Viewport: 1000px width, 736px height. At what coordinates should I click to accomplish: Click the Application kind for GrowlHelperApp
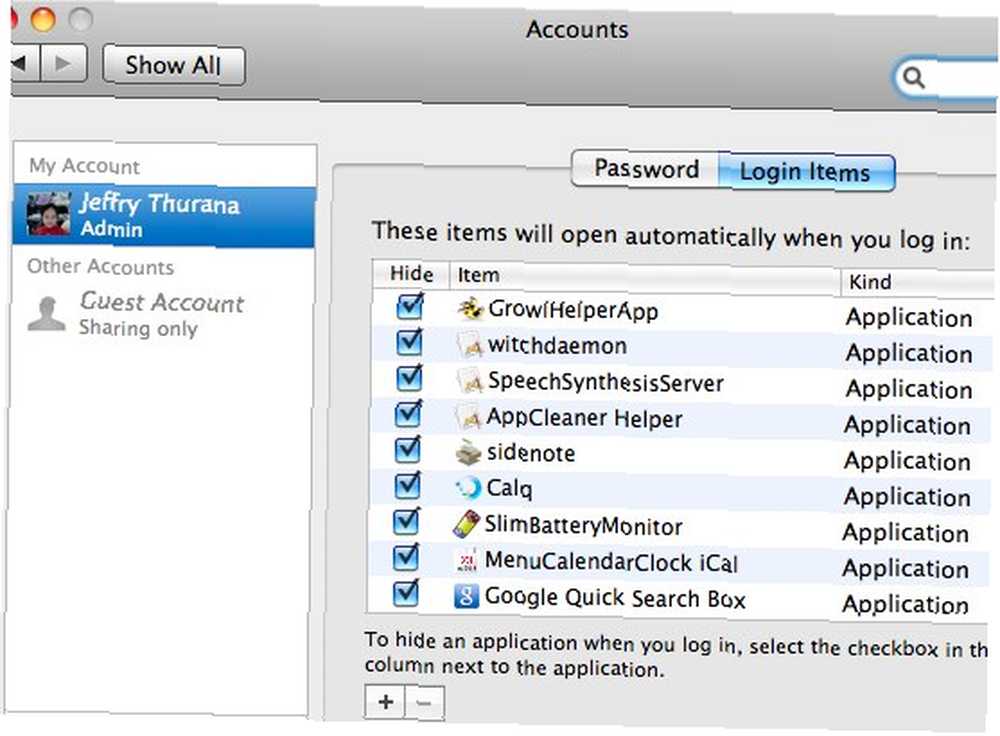pyautogui.click(x=909, y=318)
